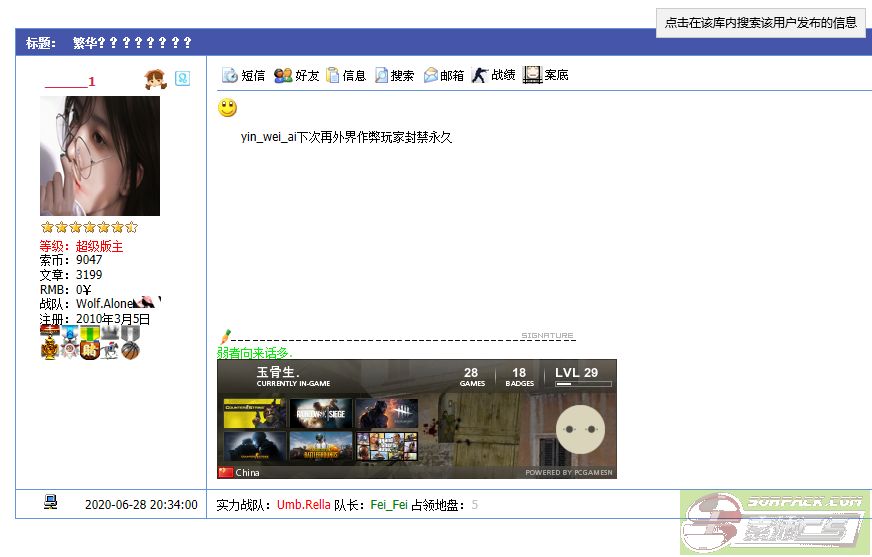Screen dimensions: 872x557
Task: Click the basketball medal badge
Action: (130, 350)
